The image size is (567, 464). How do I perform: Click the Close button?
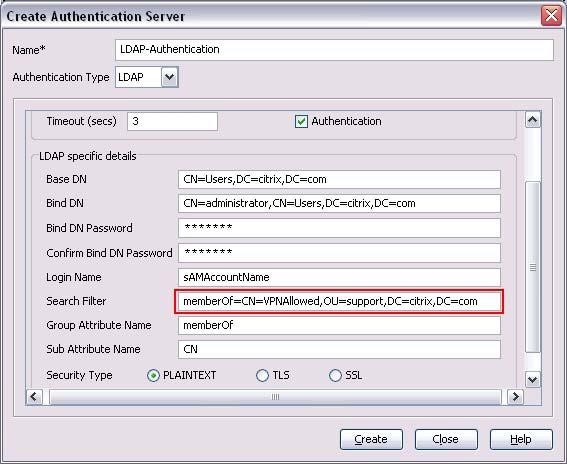[x=446, y=439]
